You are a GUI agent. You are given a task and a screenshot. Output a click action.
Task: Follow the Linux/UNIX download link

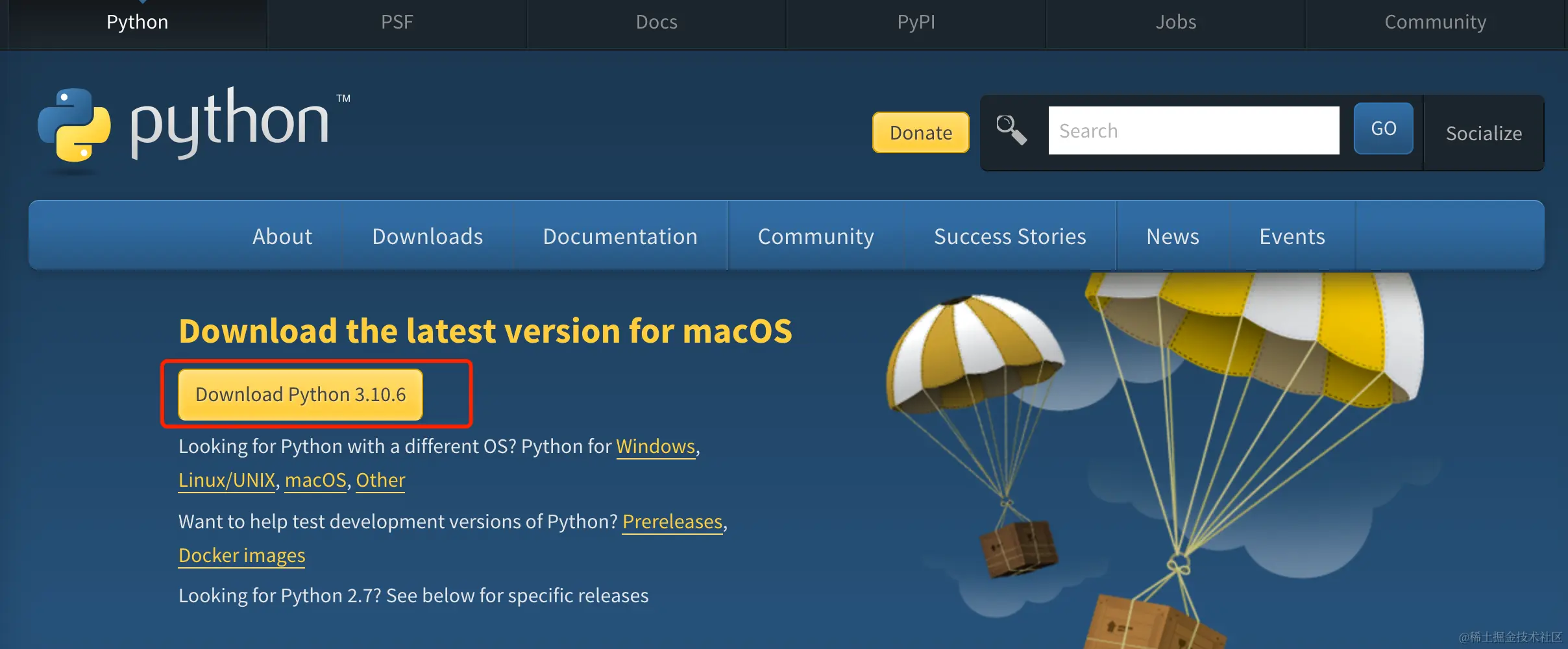227,480
